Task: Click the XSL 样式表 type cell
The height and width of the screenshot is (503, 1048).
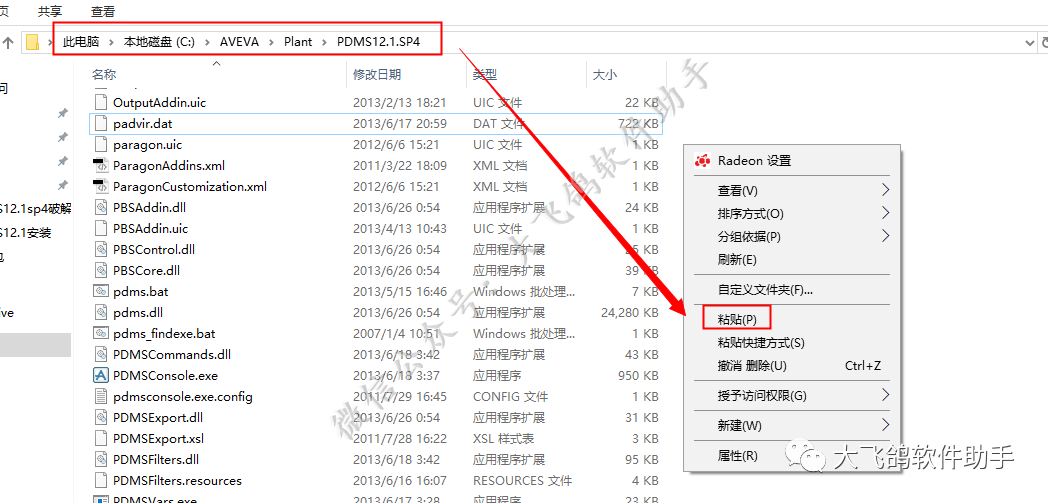Action: (x=503, y=438)
